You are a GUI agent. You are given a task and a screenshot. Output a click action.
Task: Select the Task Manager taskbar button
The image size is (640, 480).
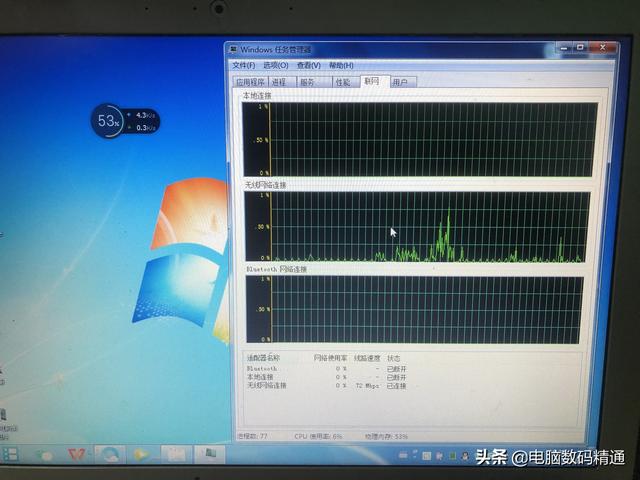(210, 455)
